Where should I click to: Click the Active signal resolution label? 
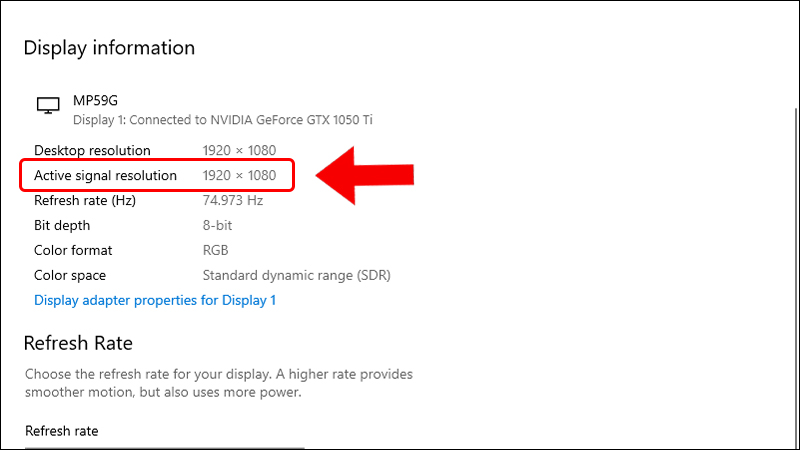pyautogui.click(x=105, y=175)
